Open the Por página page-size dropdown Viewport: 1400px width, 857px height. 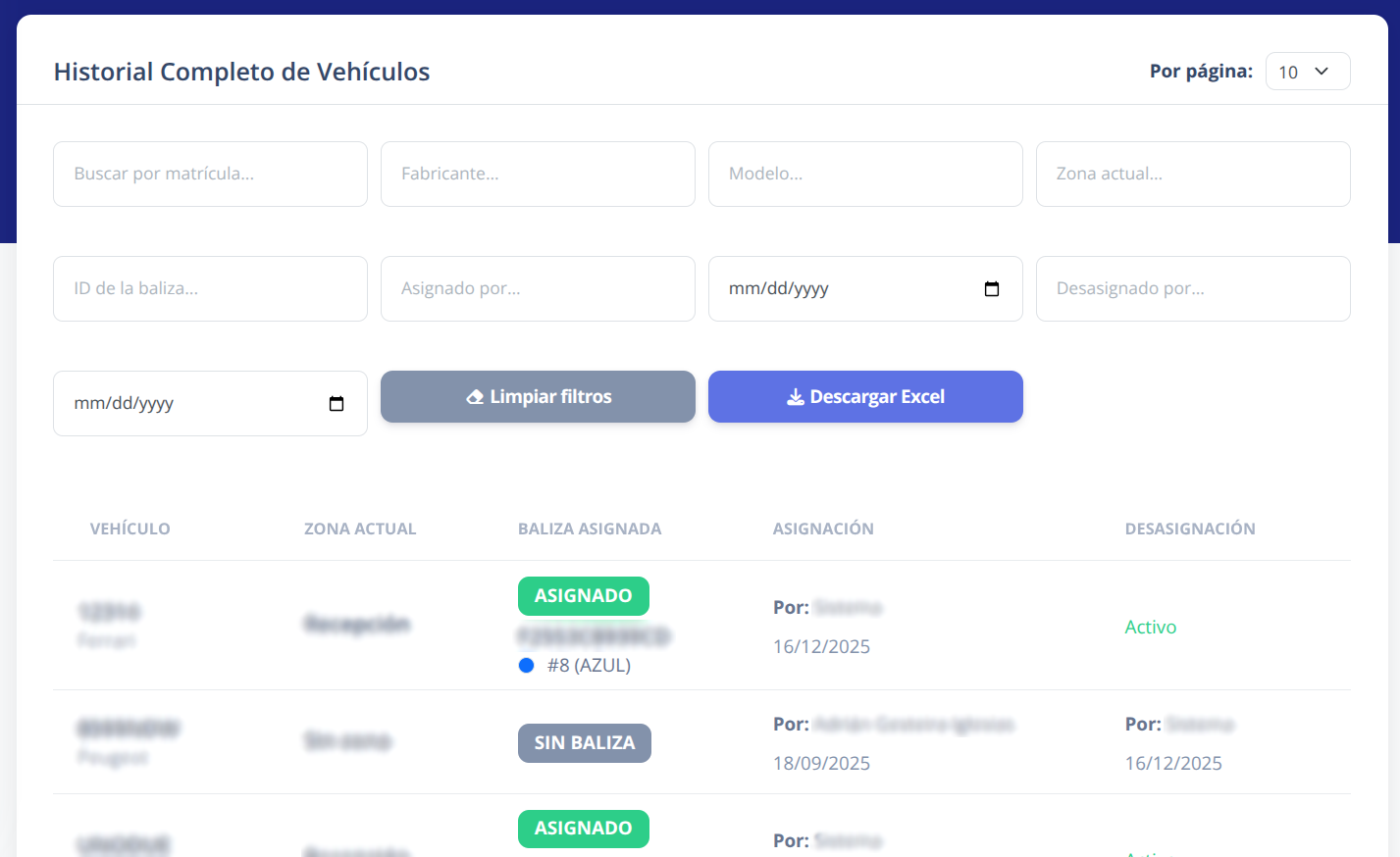pyautogui.click(x=1308, y=71)
